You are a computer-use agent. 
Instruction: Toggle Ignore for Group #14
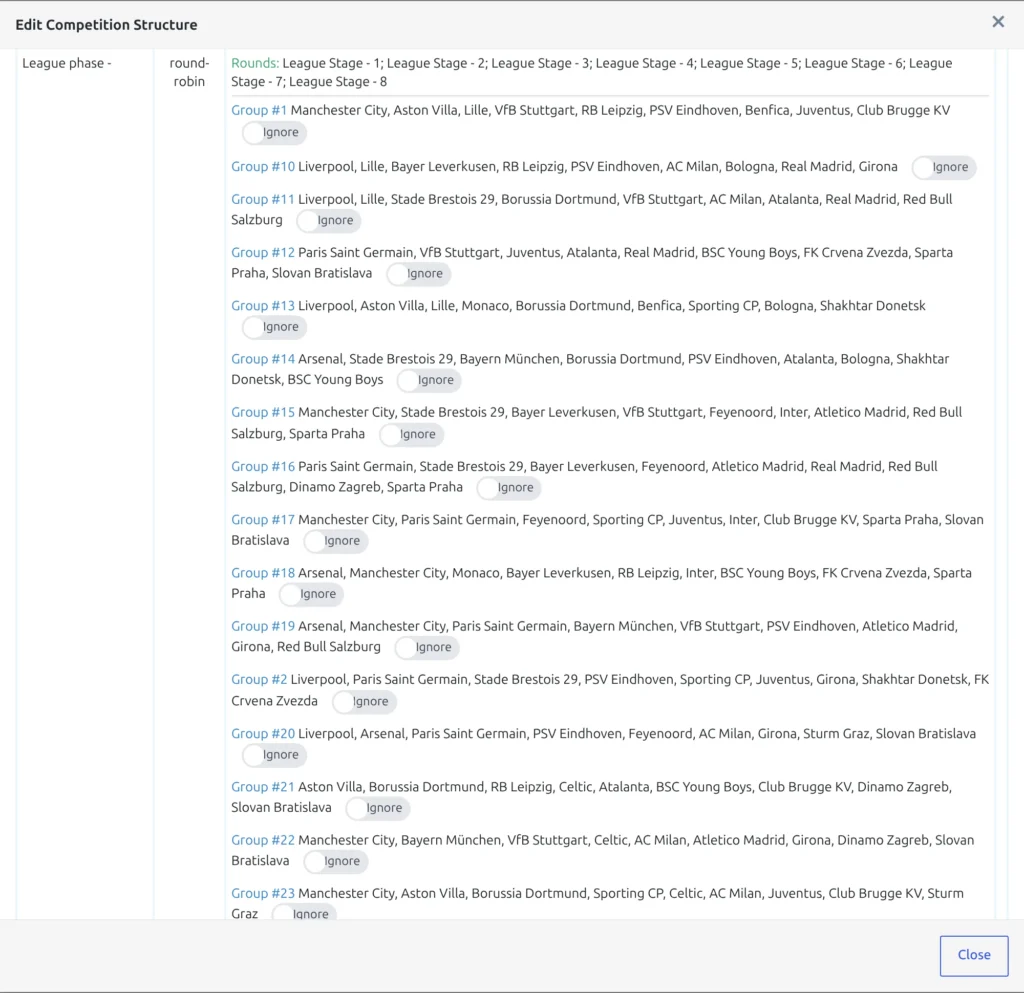pyautogui.click(x=429, y=380)
